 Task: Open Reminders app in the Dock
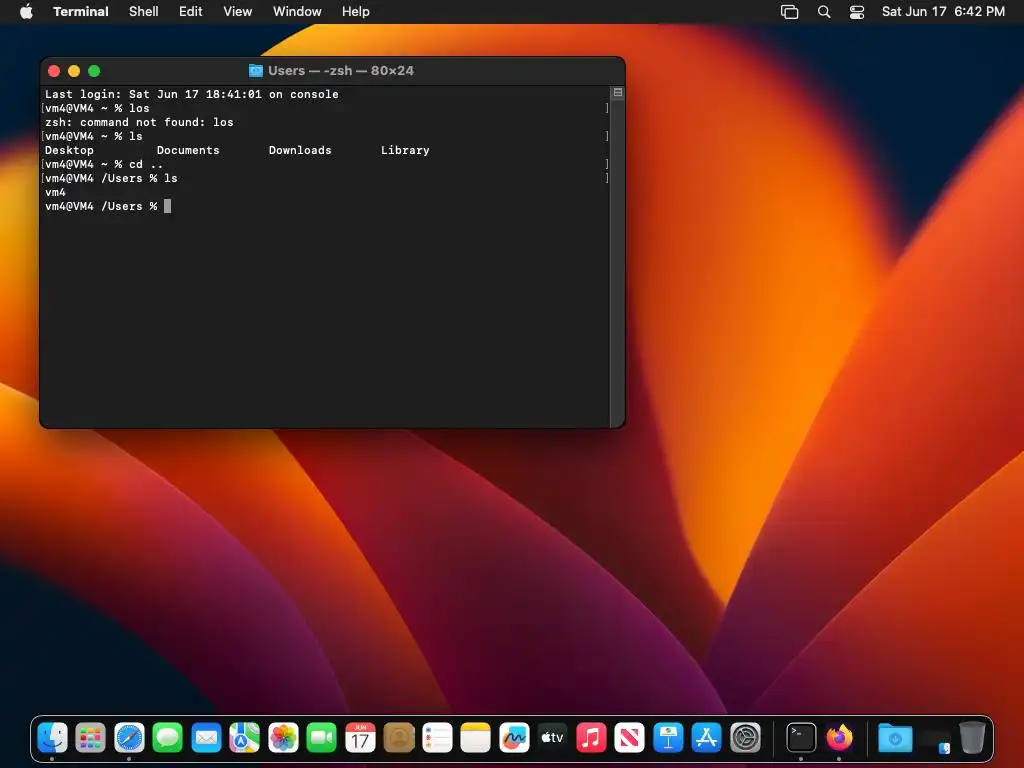[x=437, y=738]
